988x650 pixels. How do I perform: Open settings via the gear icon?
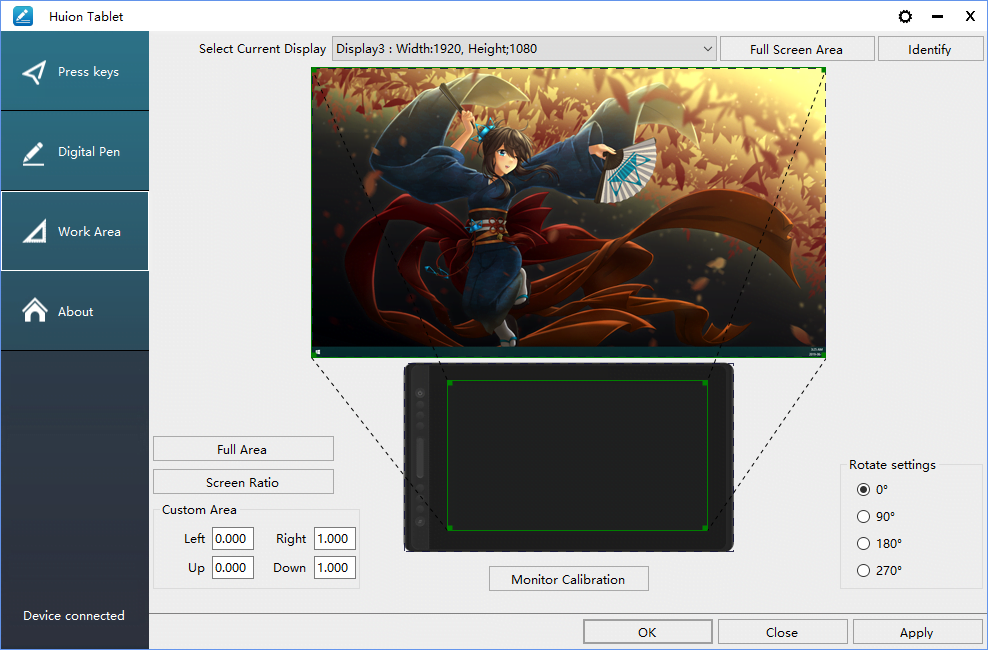coord(905,16)
